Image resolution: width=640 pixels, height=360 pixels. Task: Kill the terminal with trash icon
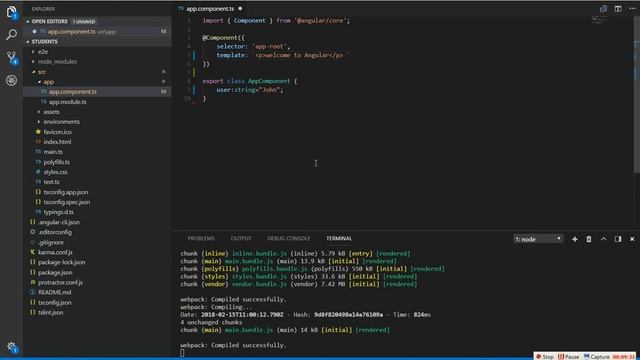[x=589, y=239]
